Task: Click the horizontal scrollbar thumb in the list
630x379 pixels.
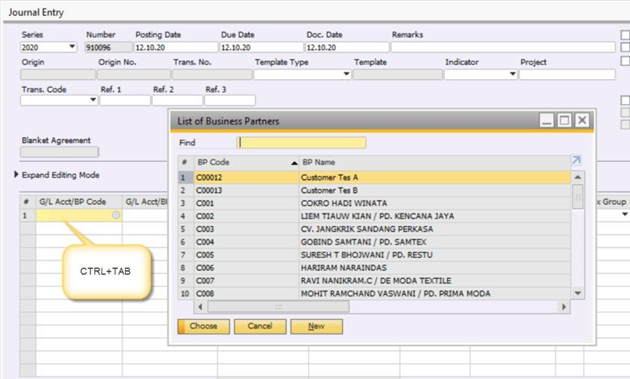Action: pos(278,307)
